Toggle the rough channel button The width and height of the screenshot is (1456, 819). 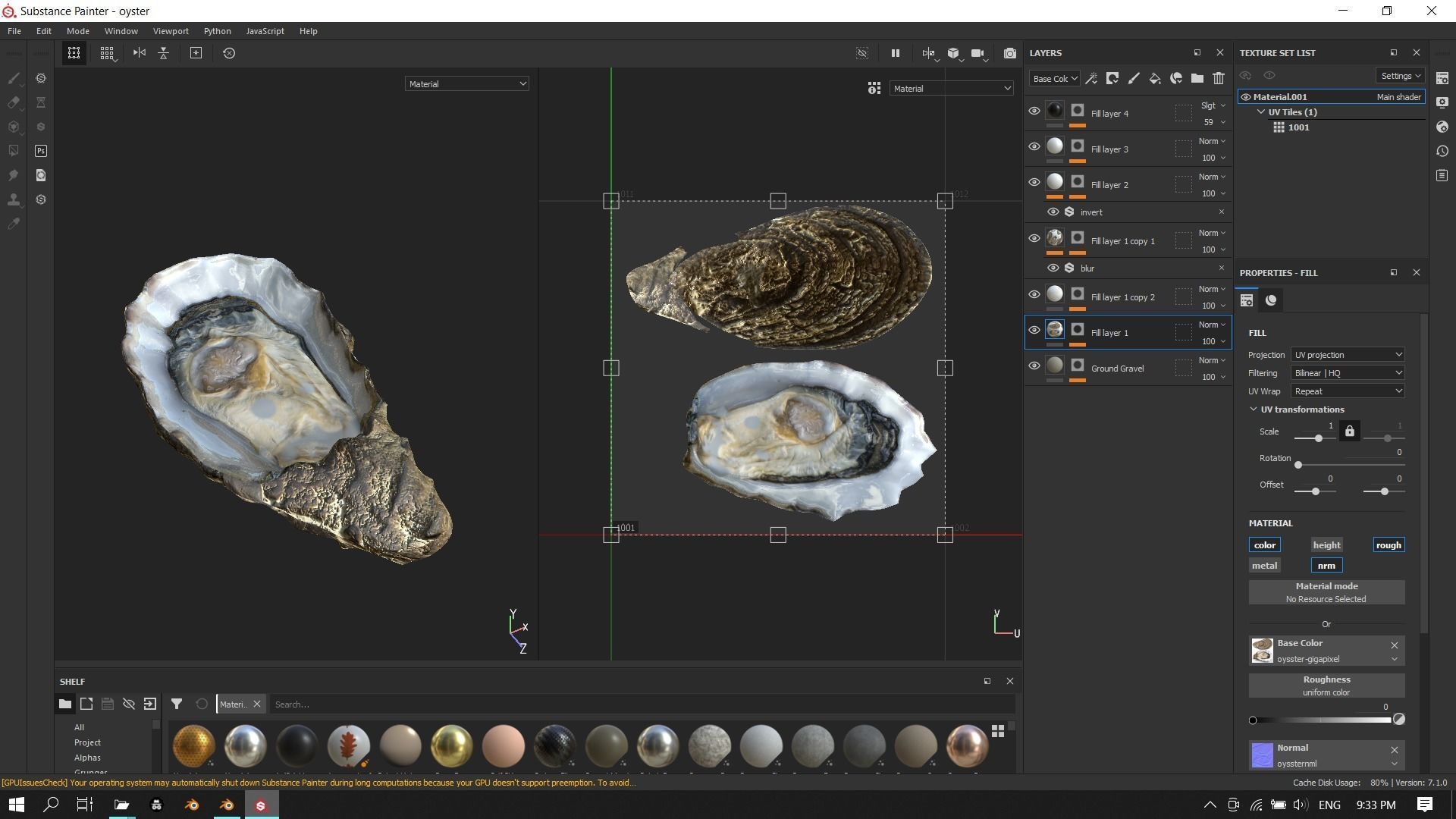pos(1389,545)
